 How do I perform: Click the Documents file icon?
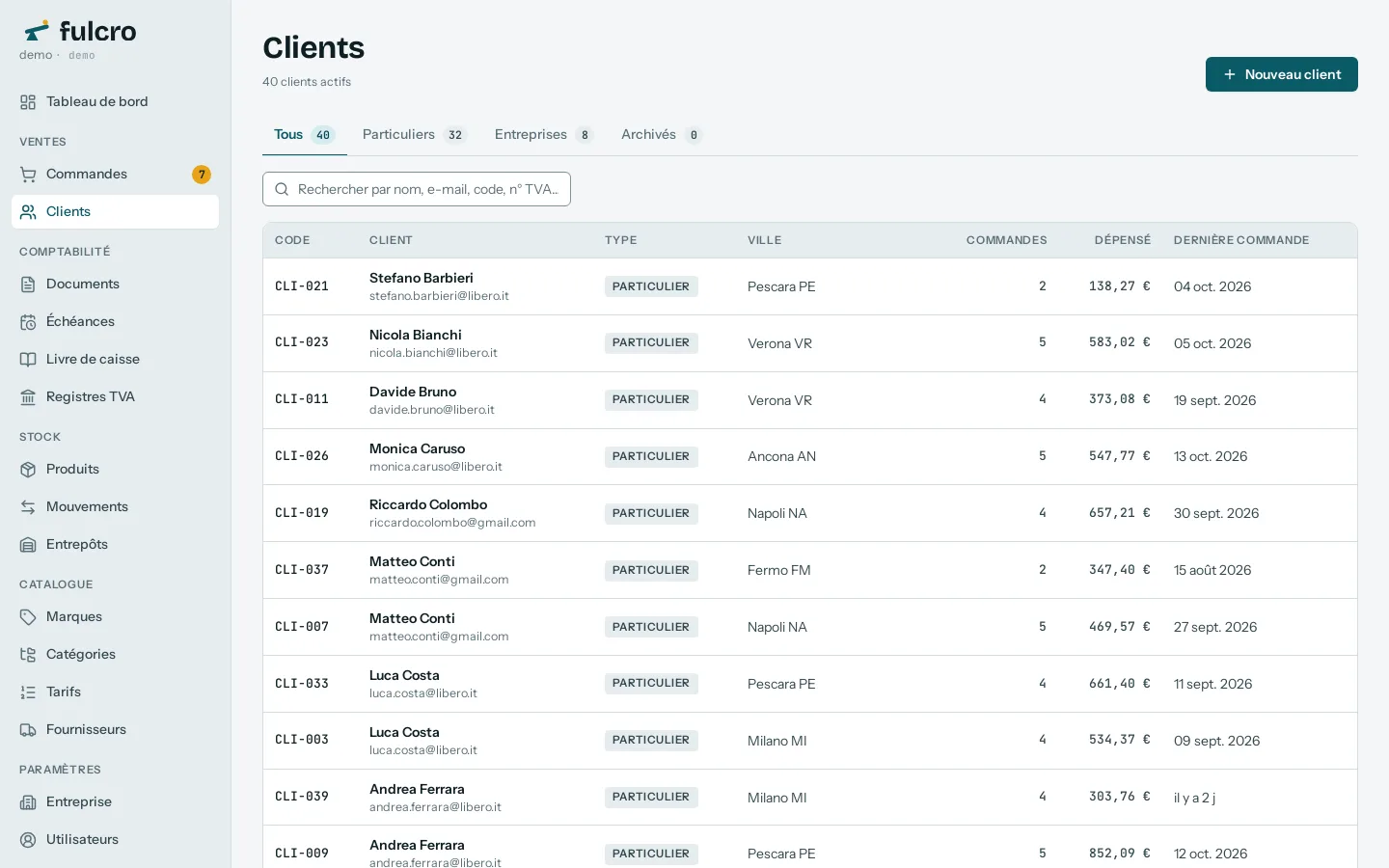coord(28,285)
